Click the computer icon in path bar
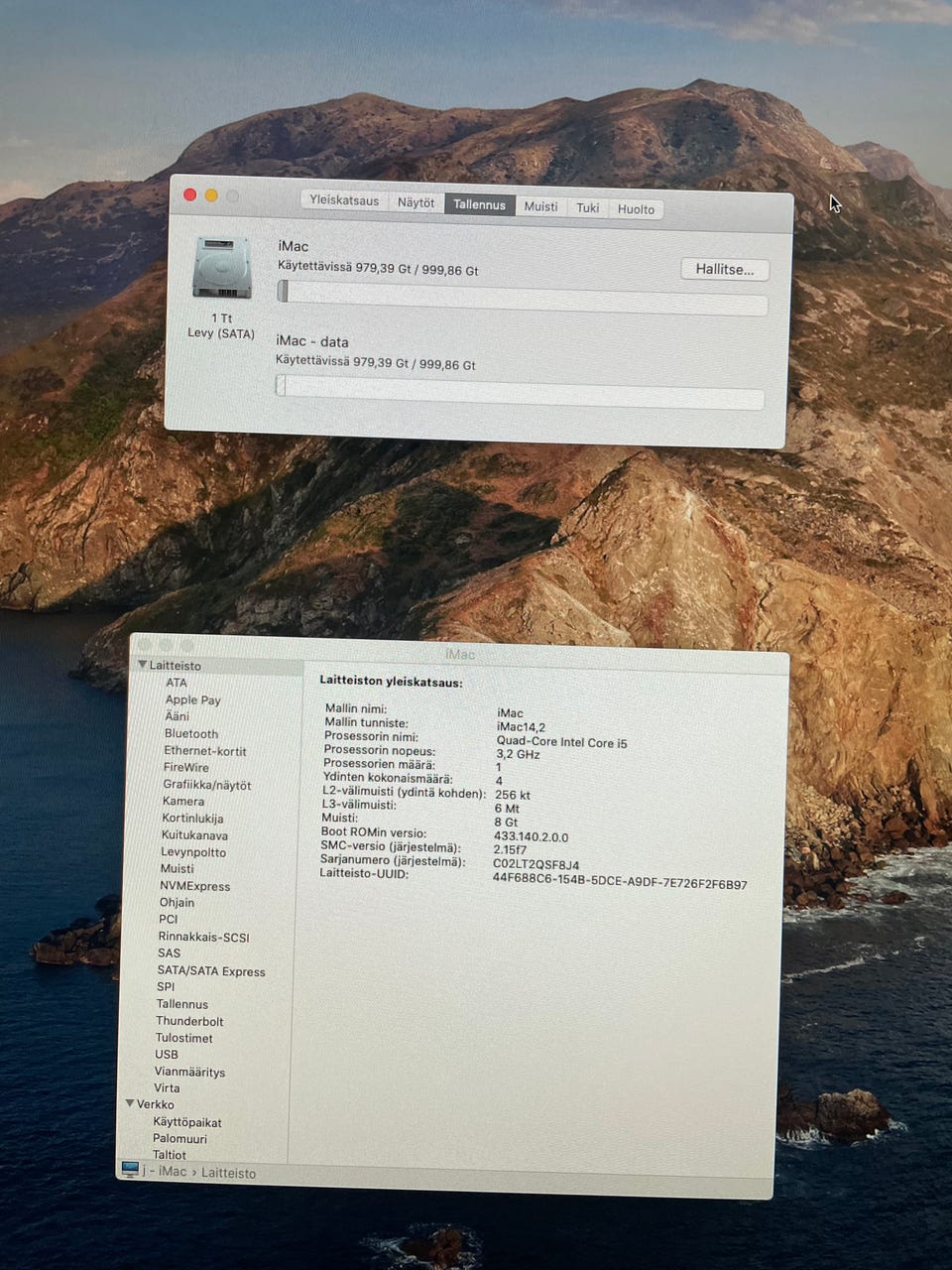The image size is (952, 1270). (130, 1169)
